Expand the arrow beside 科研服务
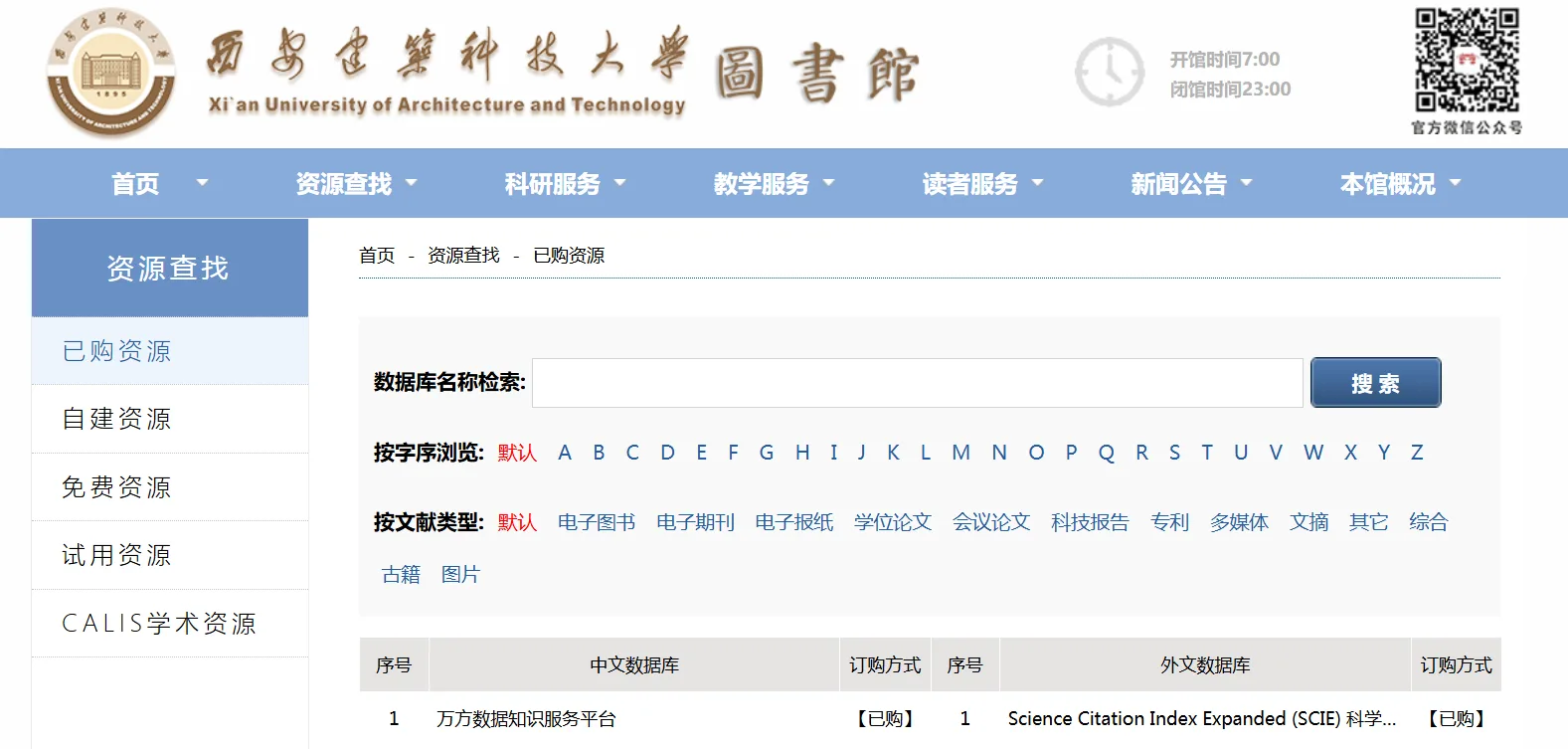The width and height of the screenshot is (1568, 749). coord(620,183)
